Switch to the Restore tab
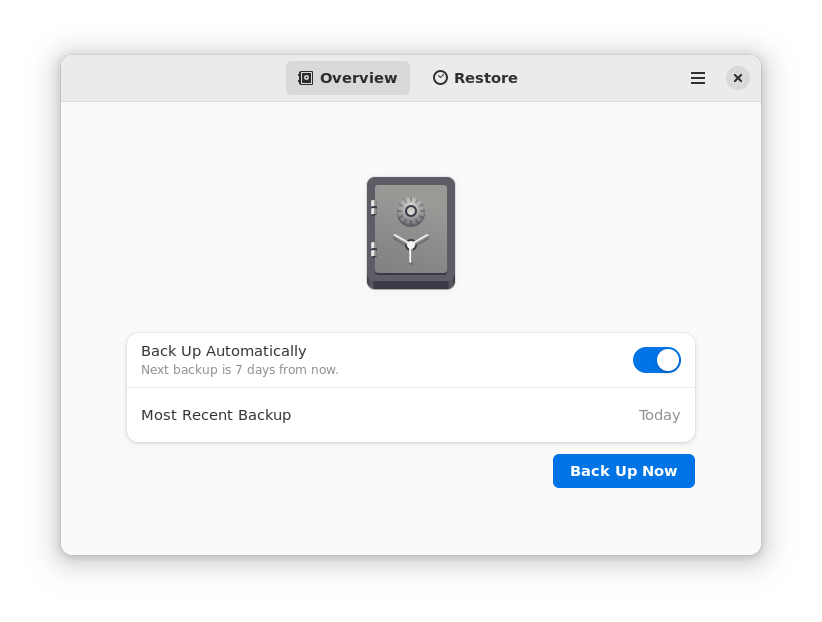The width and height of the screenshot is (822, 622). (x=475, y=78)
